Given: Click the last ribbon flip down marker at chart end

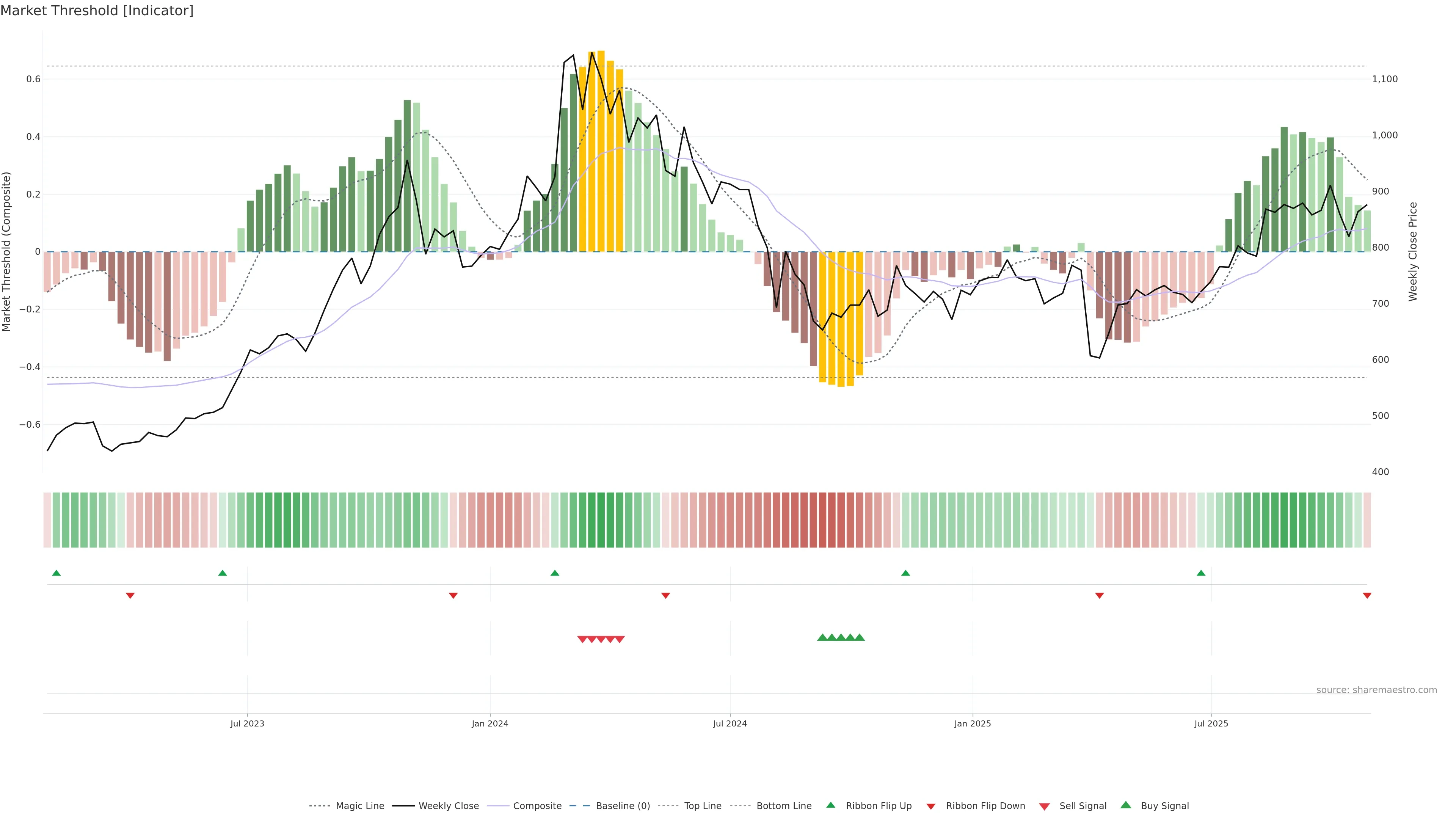Looking at the screenshot, I should [x=1367, y=596].
